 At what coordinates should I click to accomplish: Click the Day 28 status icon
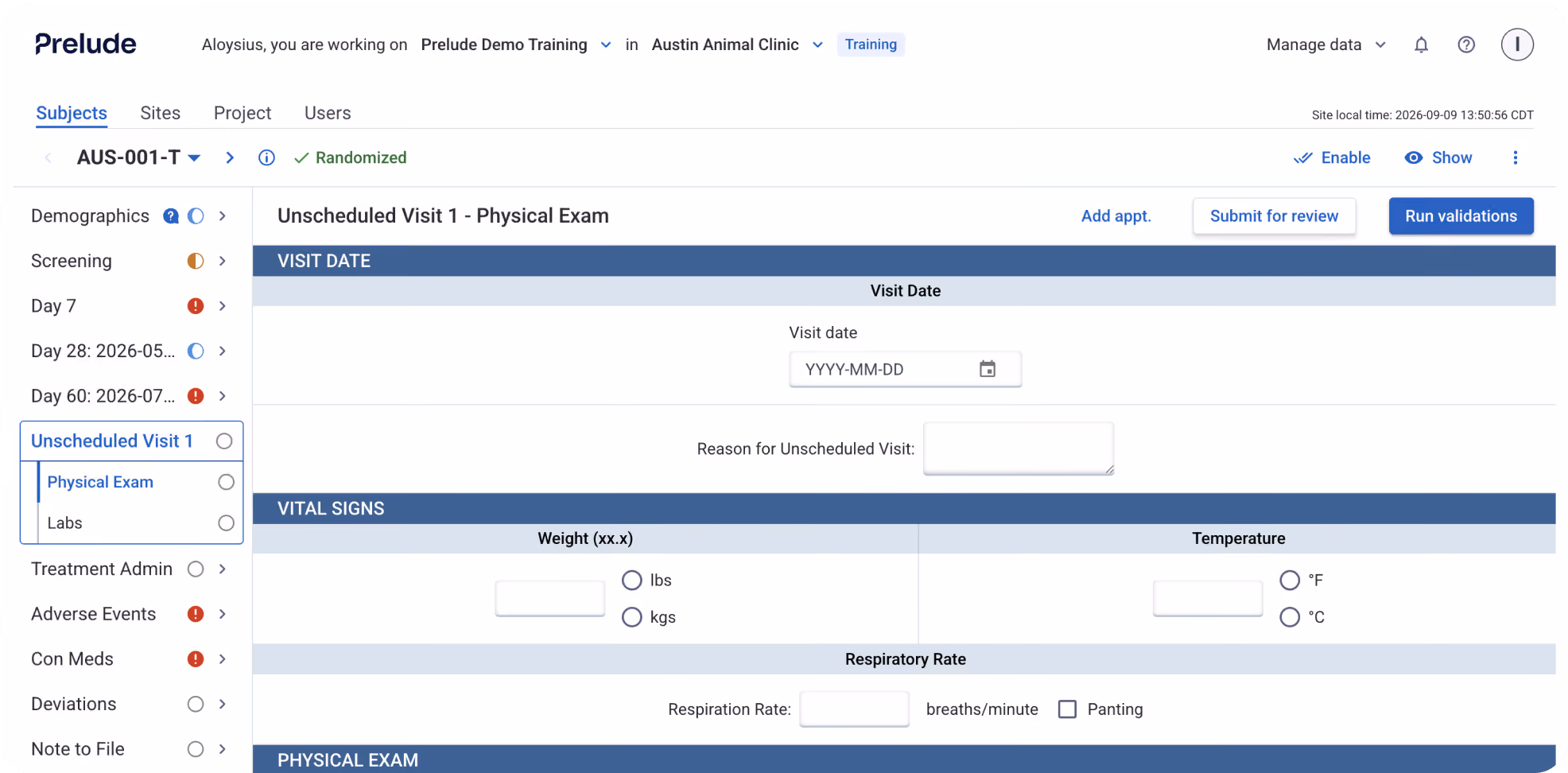click(196, 351)
